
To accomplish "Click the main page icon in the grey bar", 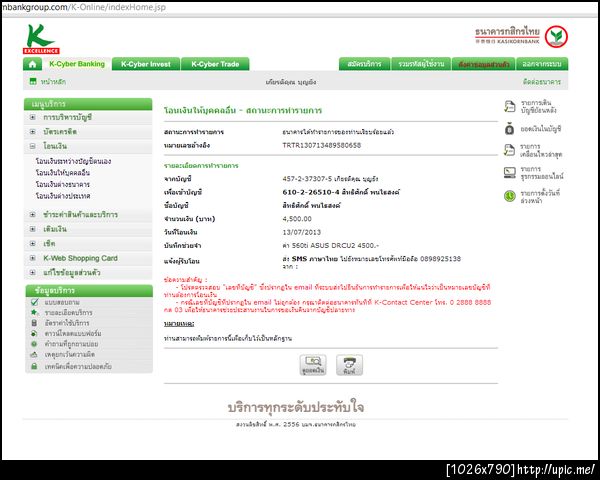I will tap(33, 82).
